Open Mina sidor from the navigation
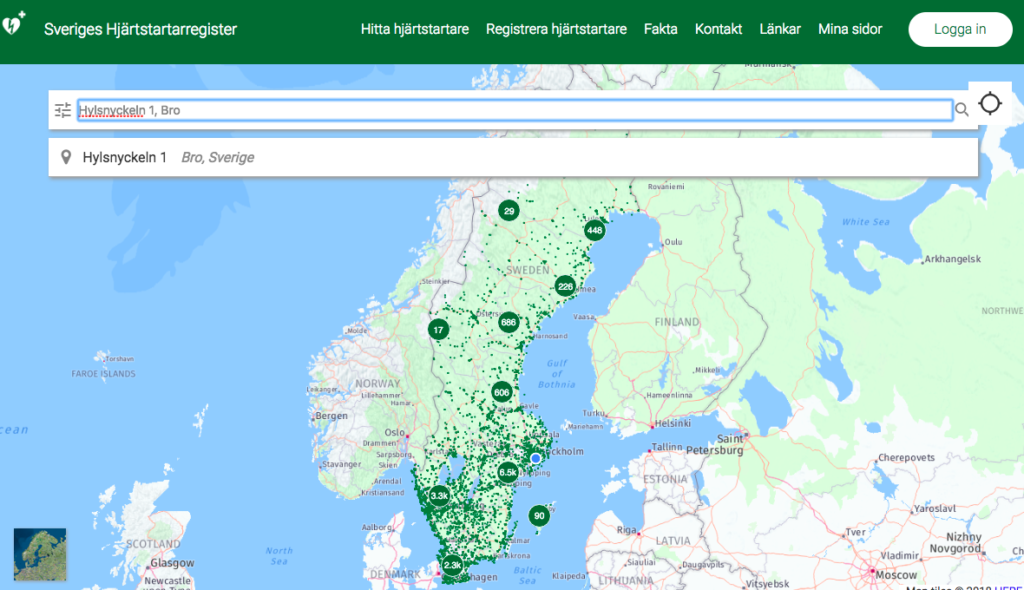This screenshot has height=590, width=1024. (849, 29)
